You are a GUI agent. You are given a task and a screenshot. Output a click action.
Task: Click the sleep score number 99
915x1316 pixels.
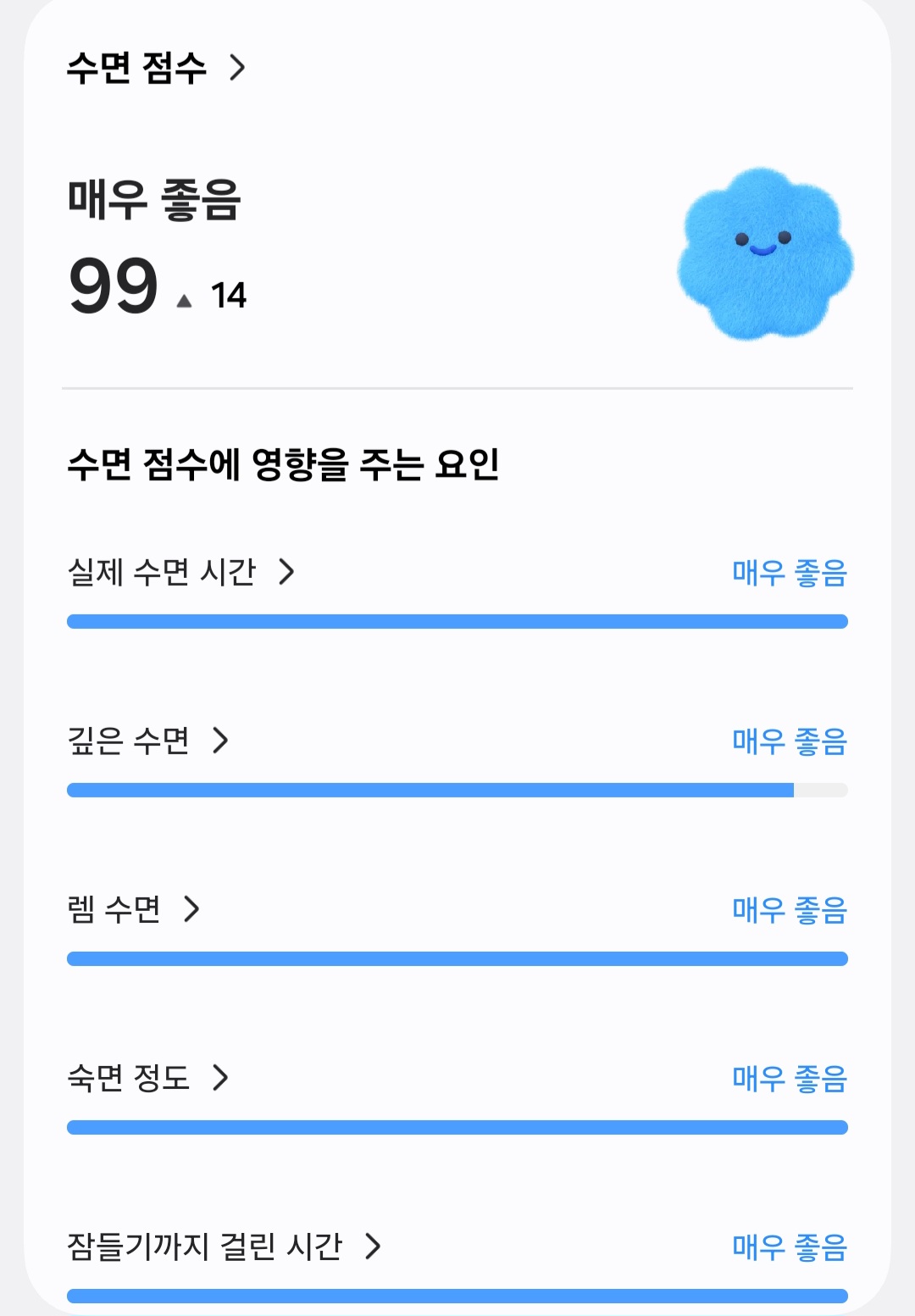tap(114, 286)
